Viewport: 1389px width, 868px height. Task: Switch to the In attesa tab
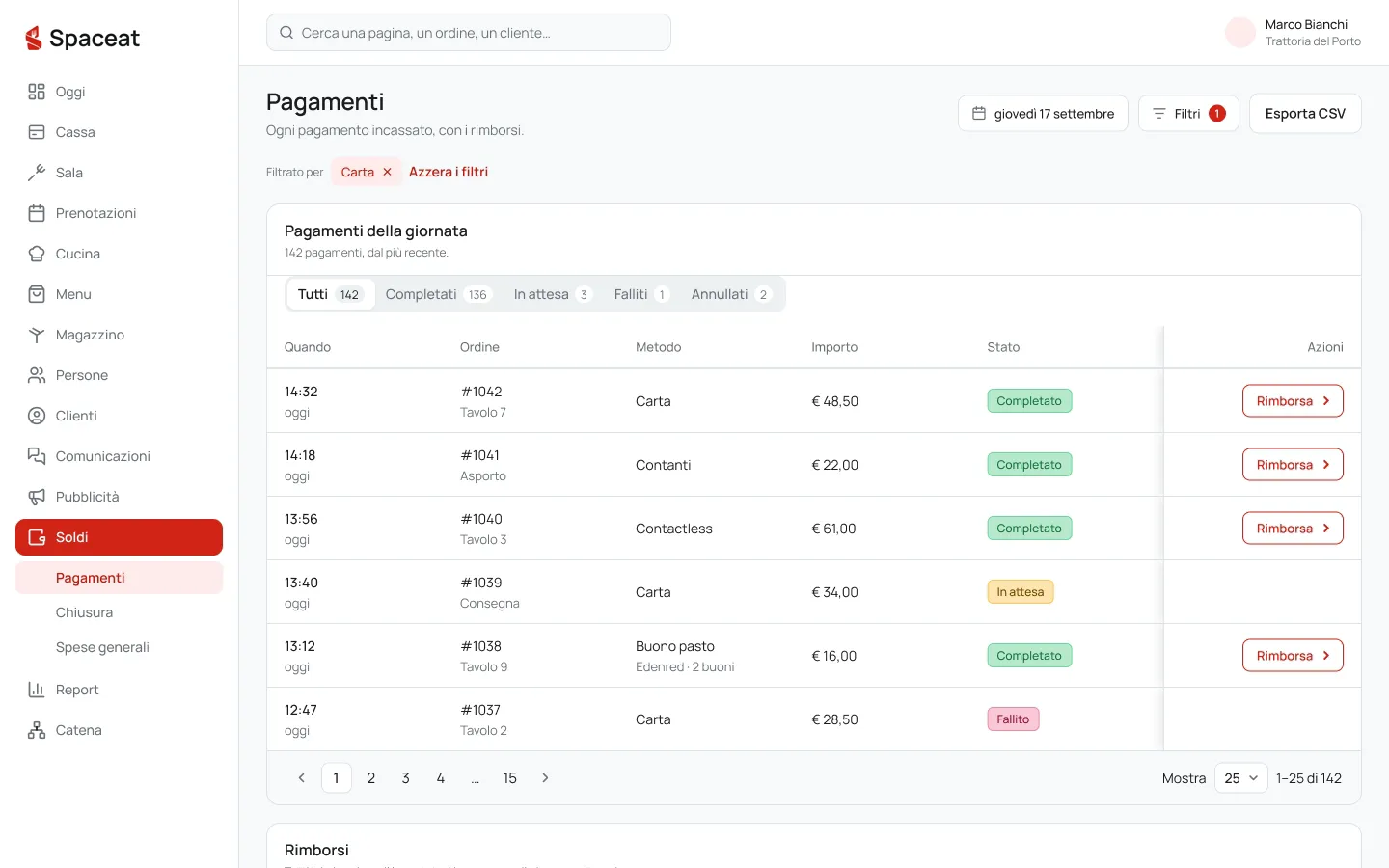point(552,294)
